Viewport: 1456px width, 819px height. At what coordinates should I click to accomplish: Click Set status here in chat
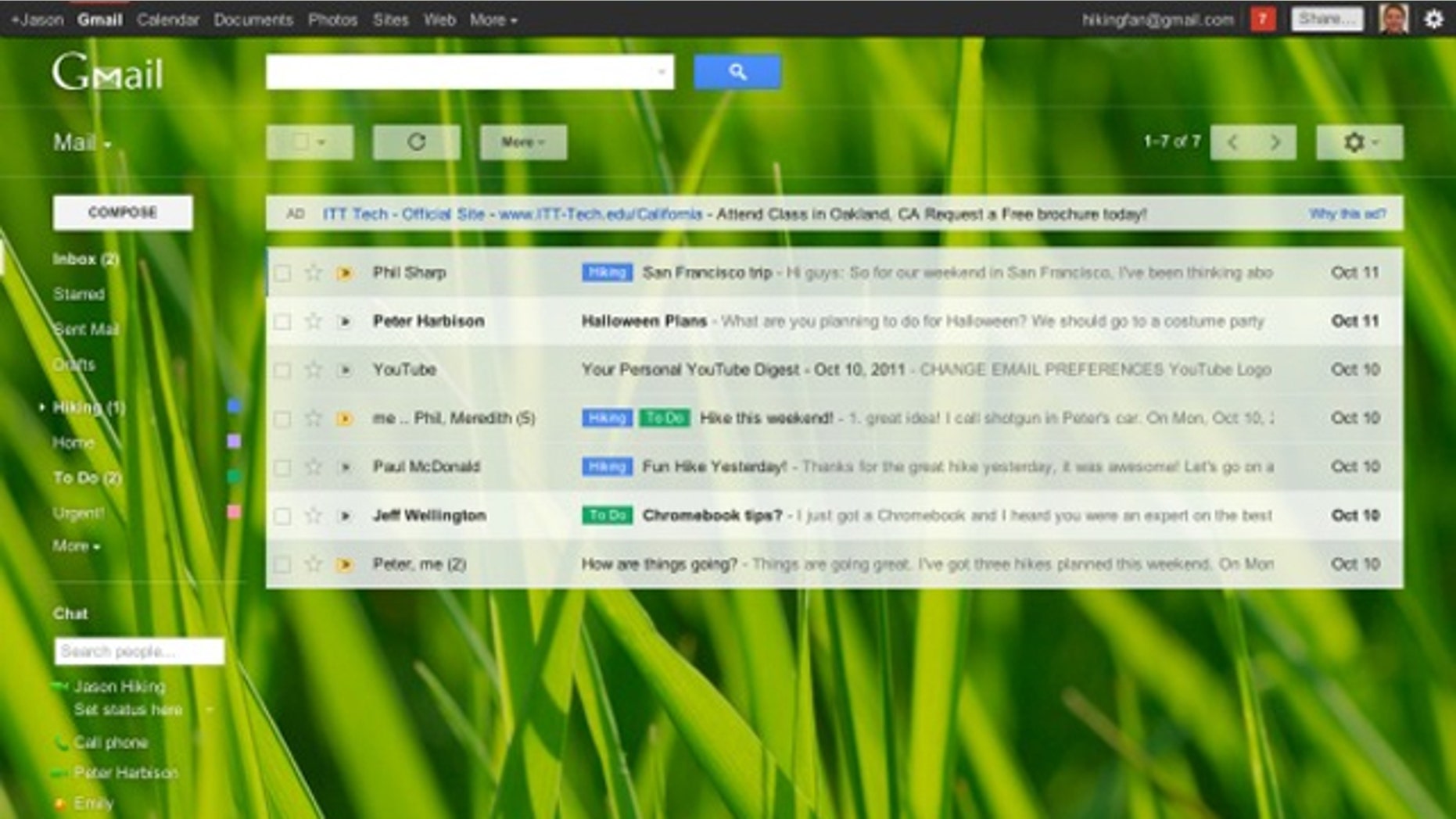point(128,710)
